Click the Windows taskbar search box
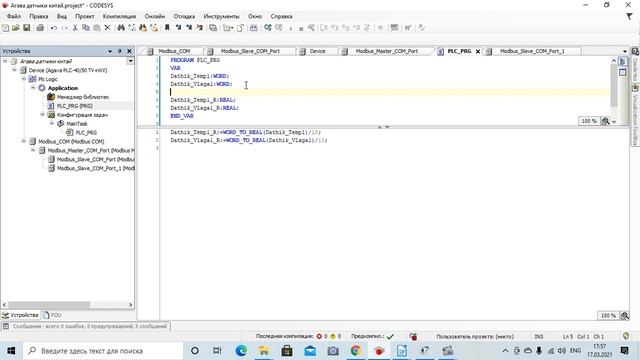Viewport: 640px width, 360px height. (x=103, y=351)
